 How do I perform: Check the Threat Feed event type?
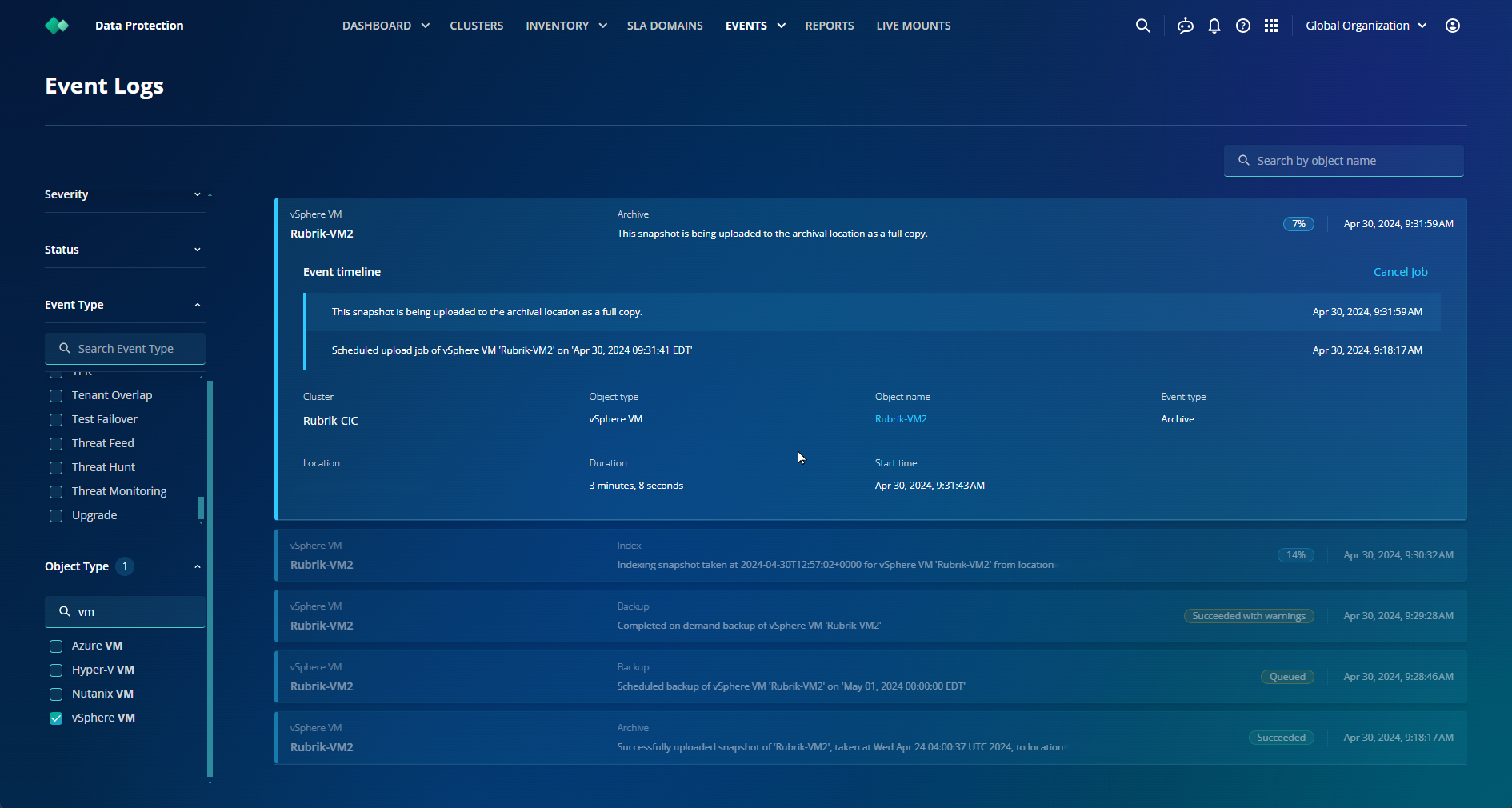point(56,444)
